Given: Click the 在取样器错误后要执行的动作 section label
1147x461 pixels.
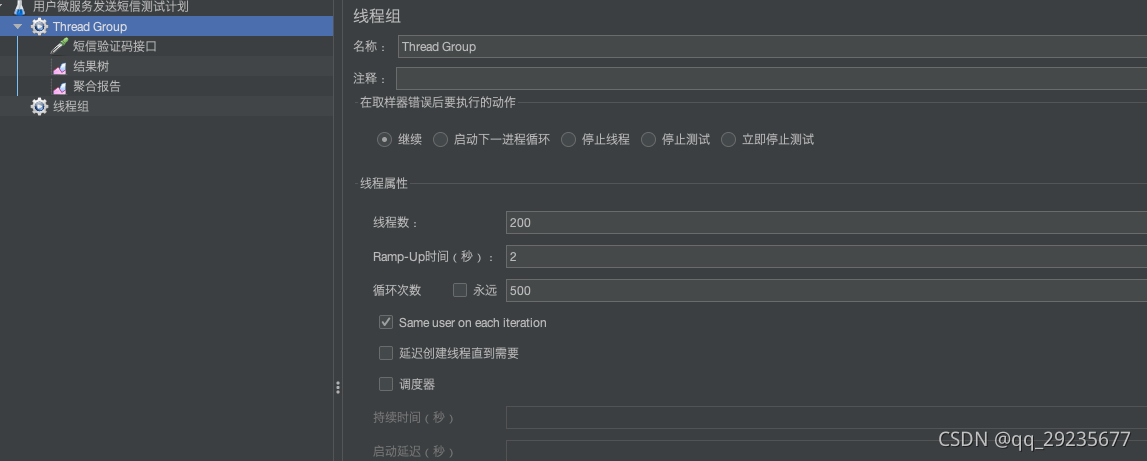Looking at the screenshot, I should (x=438, y=102).
